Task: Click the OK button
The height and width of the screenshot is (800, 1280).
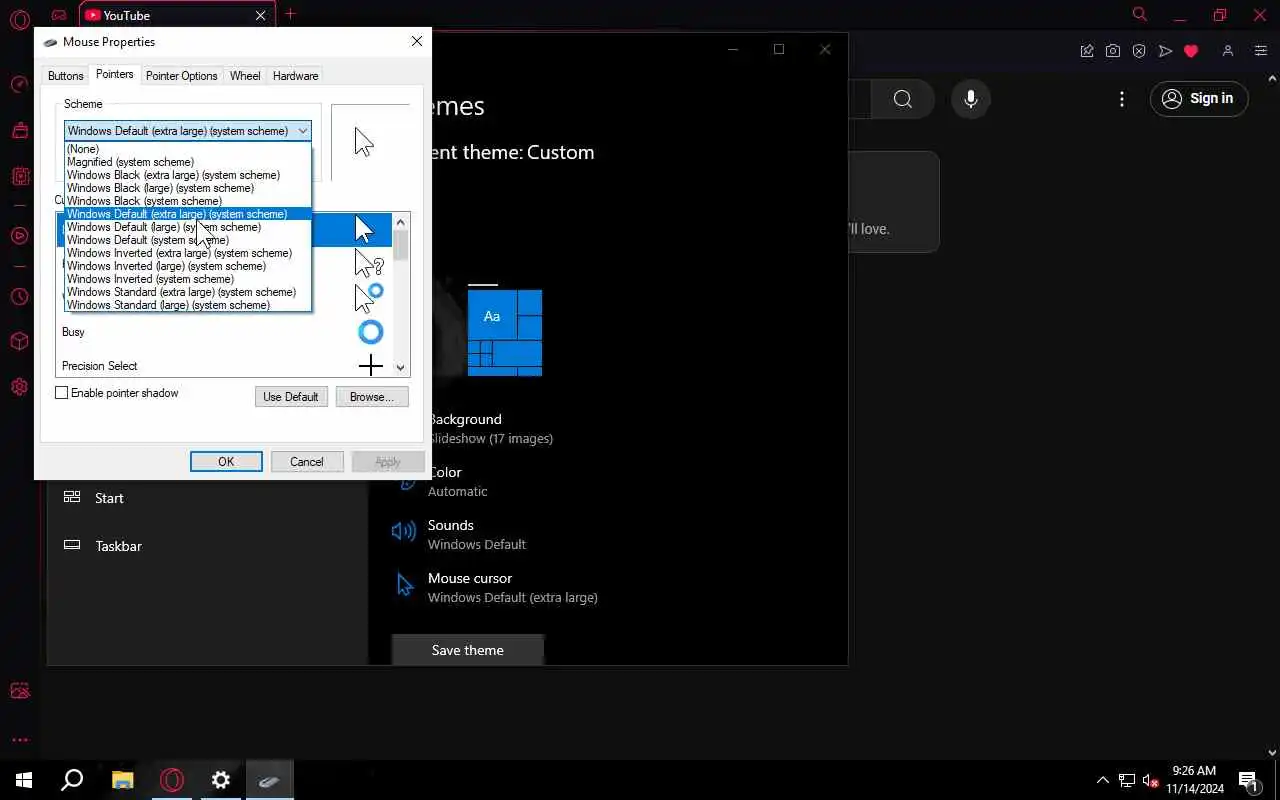Action: pyautogui.click(x=226, y=462)
